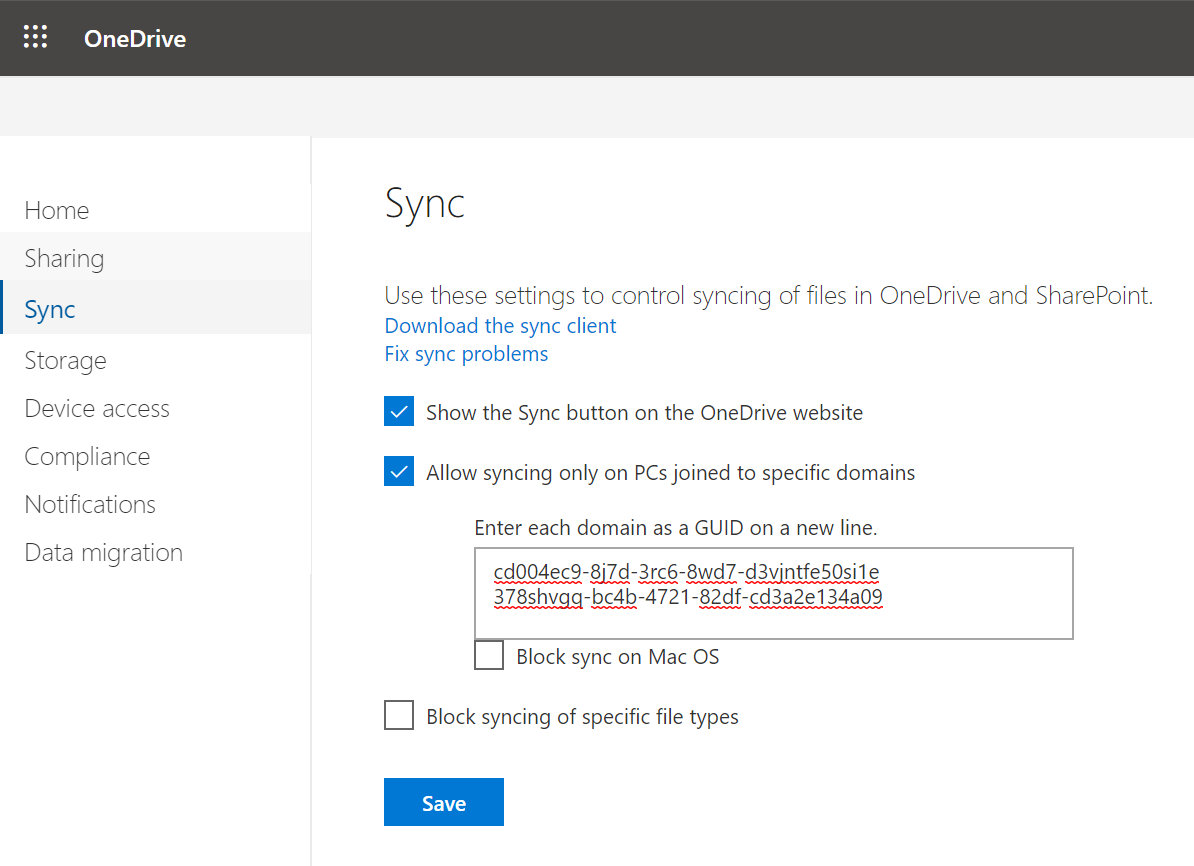Image resolution: width=1194 pixels, height=866 pixels.
Task: Click the Download the sync client link
Action: pyautogui.click(x=500, y=326)
